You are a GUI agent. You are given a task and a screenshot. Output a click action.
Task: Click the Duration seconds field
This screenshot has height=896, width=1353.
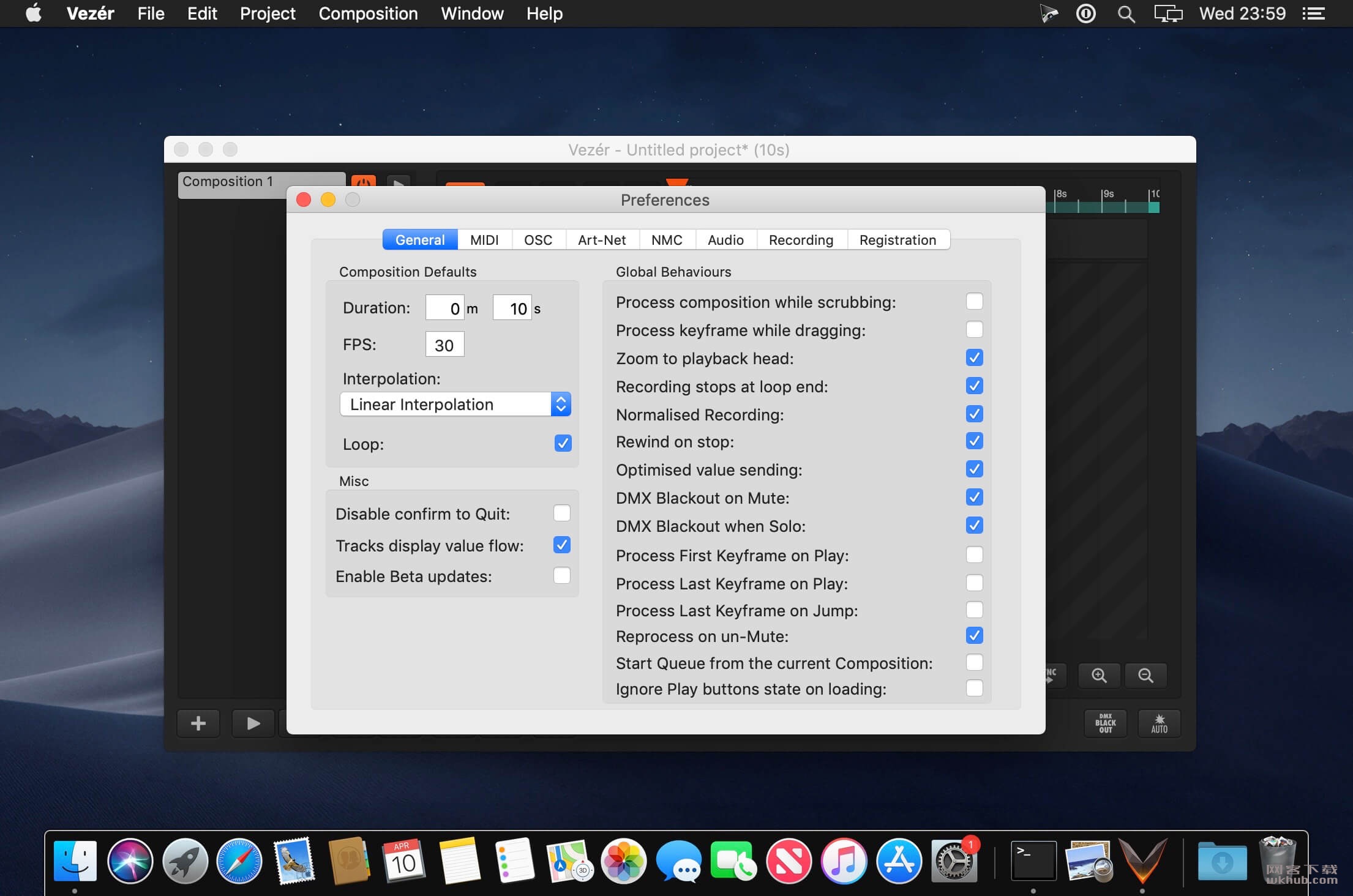(x=512, y=308)
